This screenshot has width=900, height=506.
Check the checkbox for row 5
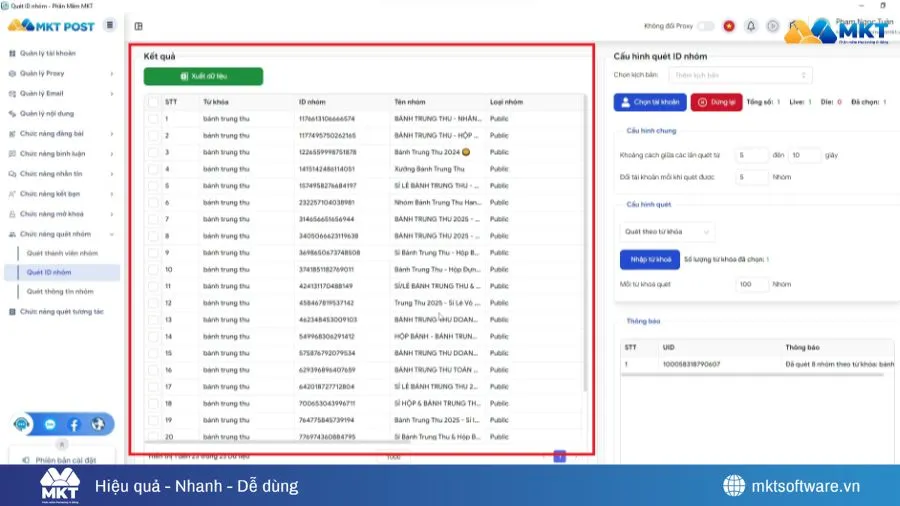pos(153,186)
